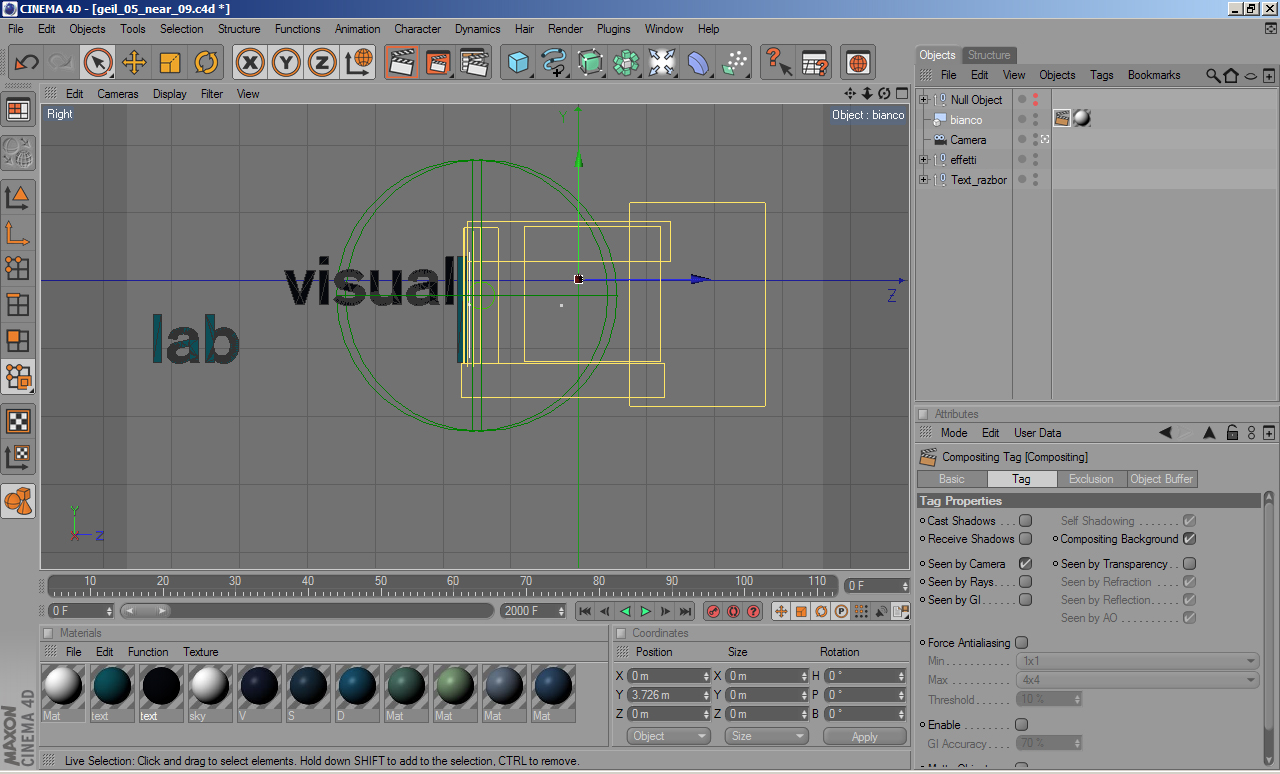Add a HyperNURBS object

coord(590,63)
